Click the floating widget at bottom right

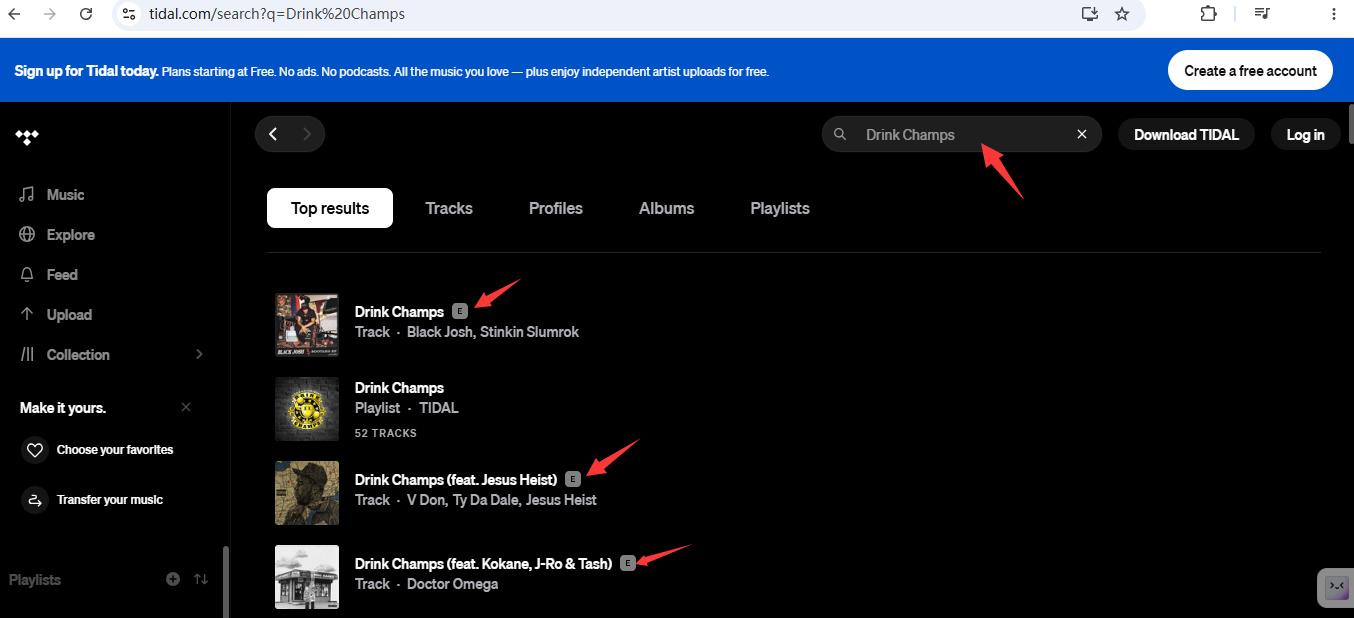1337,588
